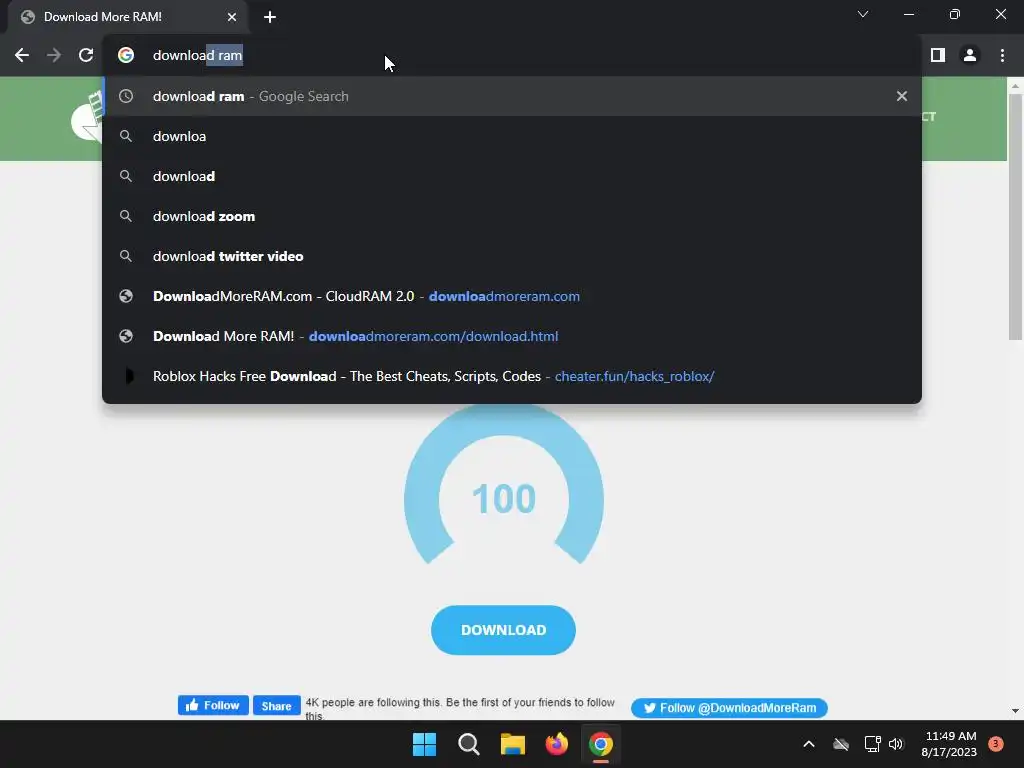Image resolution: width=1024 pixels, height=768 pixels.
Task: Click the greyed forward navigation arrow
Action: (x=54, y=56)
